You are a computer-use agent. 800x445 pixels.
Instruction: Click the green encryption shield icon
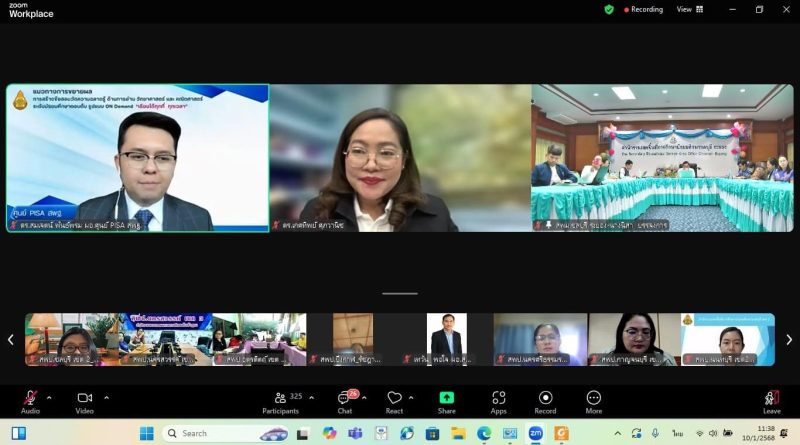(x=609, y=9)
